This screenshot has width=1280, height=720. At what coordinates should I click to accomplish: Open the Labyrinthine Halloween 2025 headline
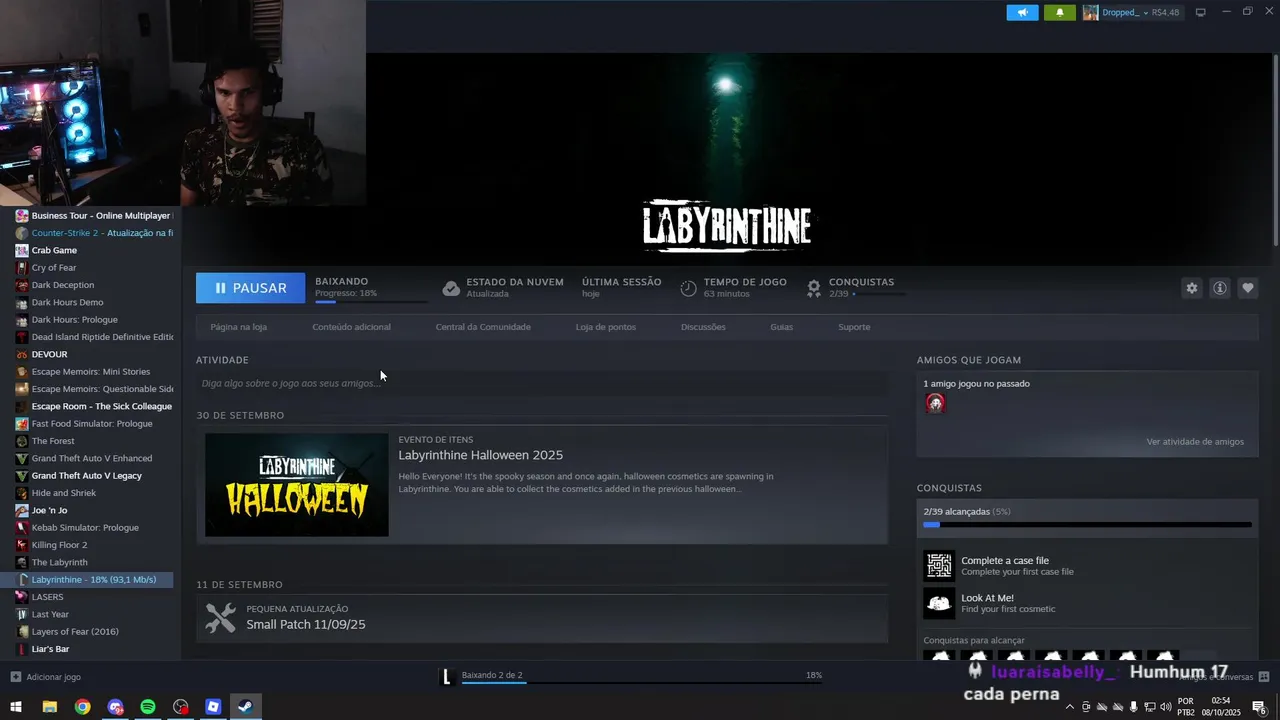pos(480,455)
